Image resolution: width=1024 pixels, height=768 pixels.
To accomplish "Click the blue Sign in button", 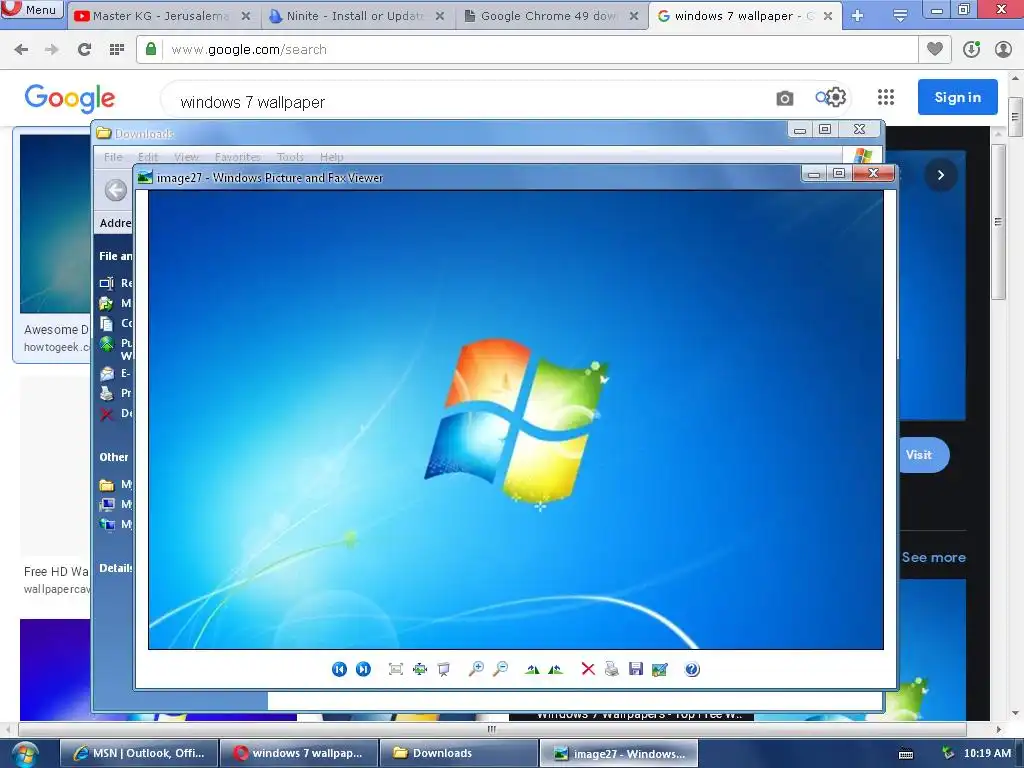I will 957,97.
